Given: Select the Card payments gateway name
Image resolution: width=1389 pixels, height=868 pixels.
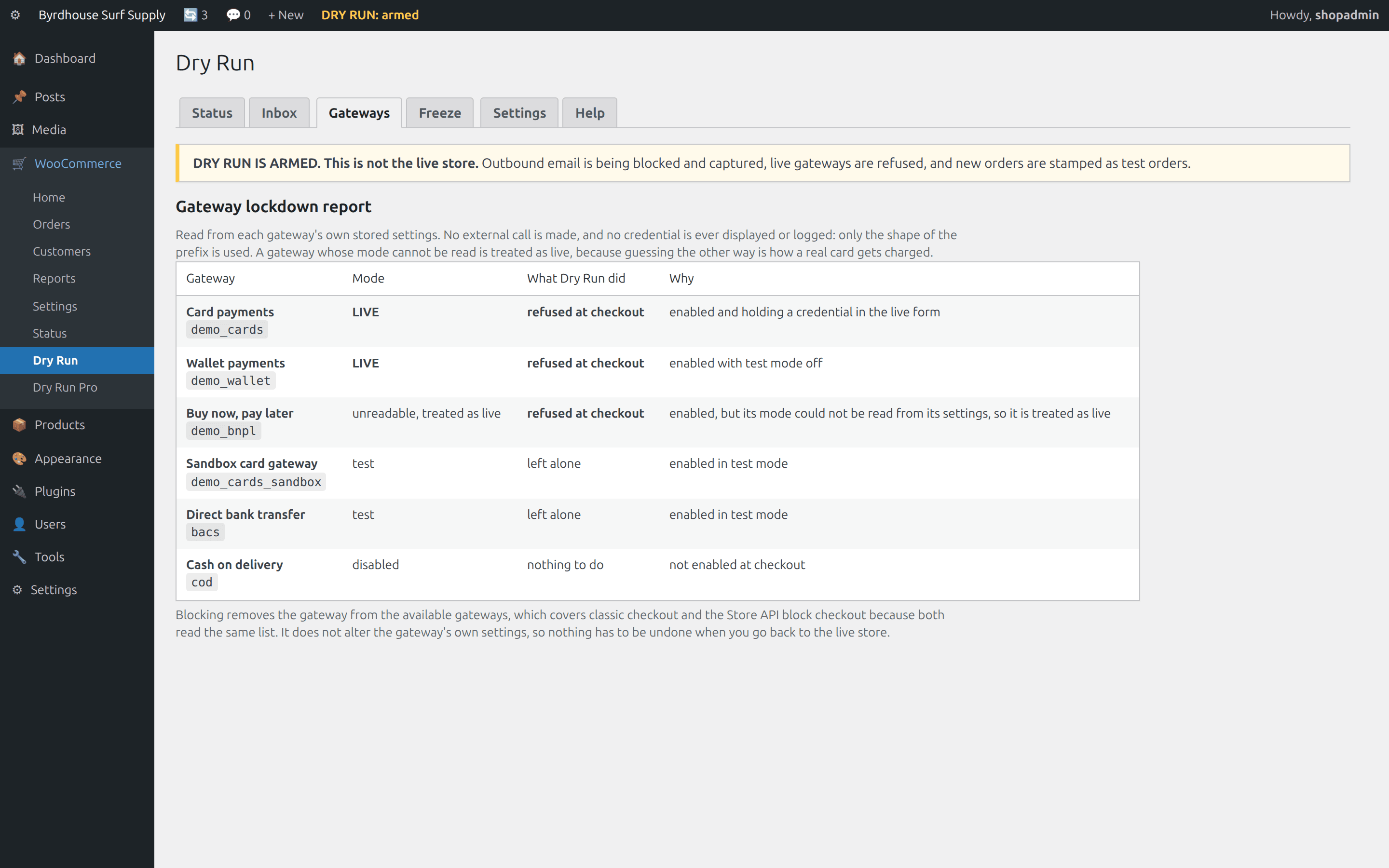Looking at the screenshot, I should coord(230,312).
